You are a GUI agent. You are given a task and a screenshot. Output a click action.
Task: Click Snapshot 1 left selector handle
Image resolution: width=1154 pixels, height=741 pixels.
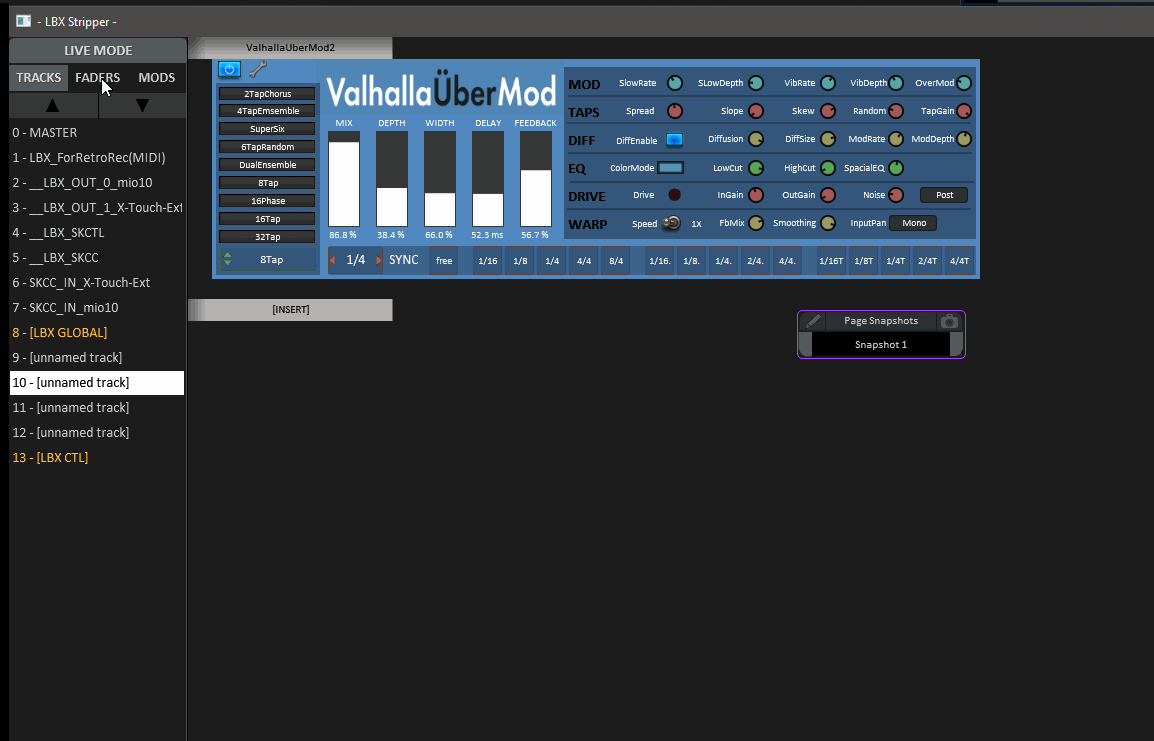tap(805, 344)
